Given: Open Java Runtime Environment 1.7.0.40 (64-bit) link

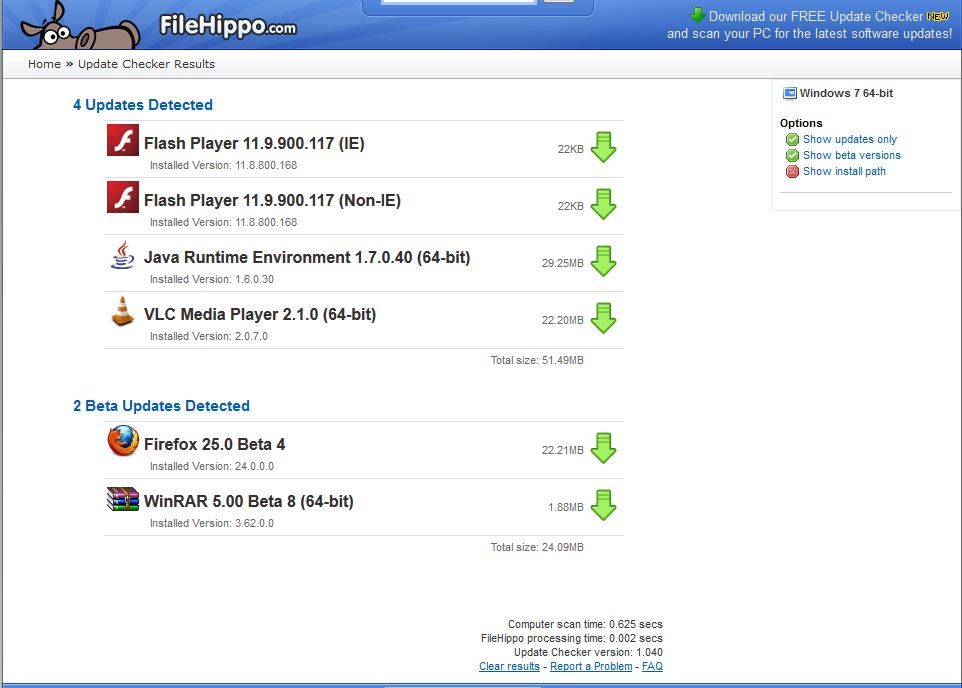Looking at the screenshot, I should (x=307, y=257).
